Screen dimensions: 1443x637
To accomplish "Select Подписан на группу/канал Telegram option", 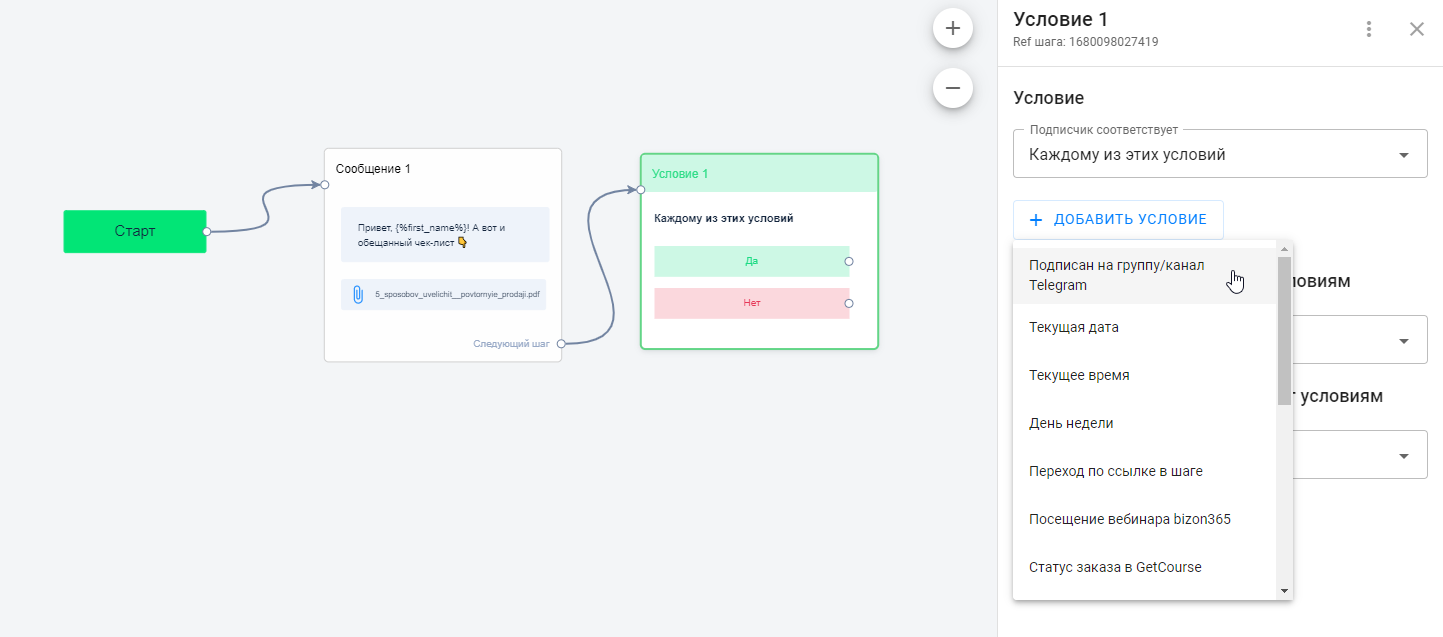I will click(x=1117, y=275).
